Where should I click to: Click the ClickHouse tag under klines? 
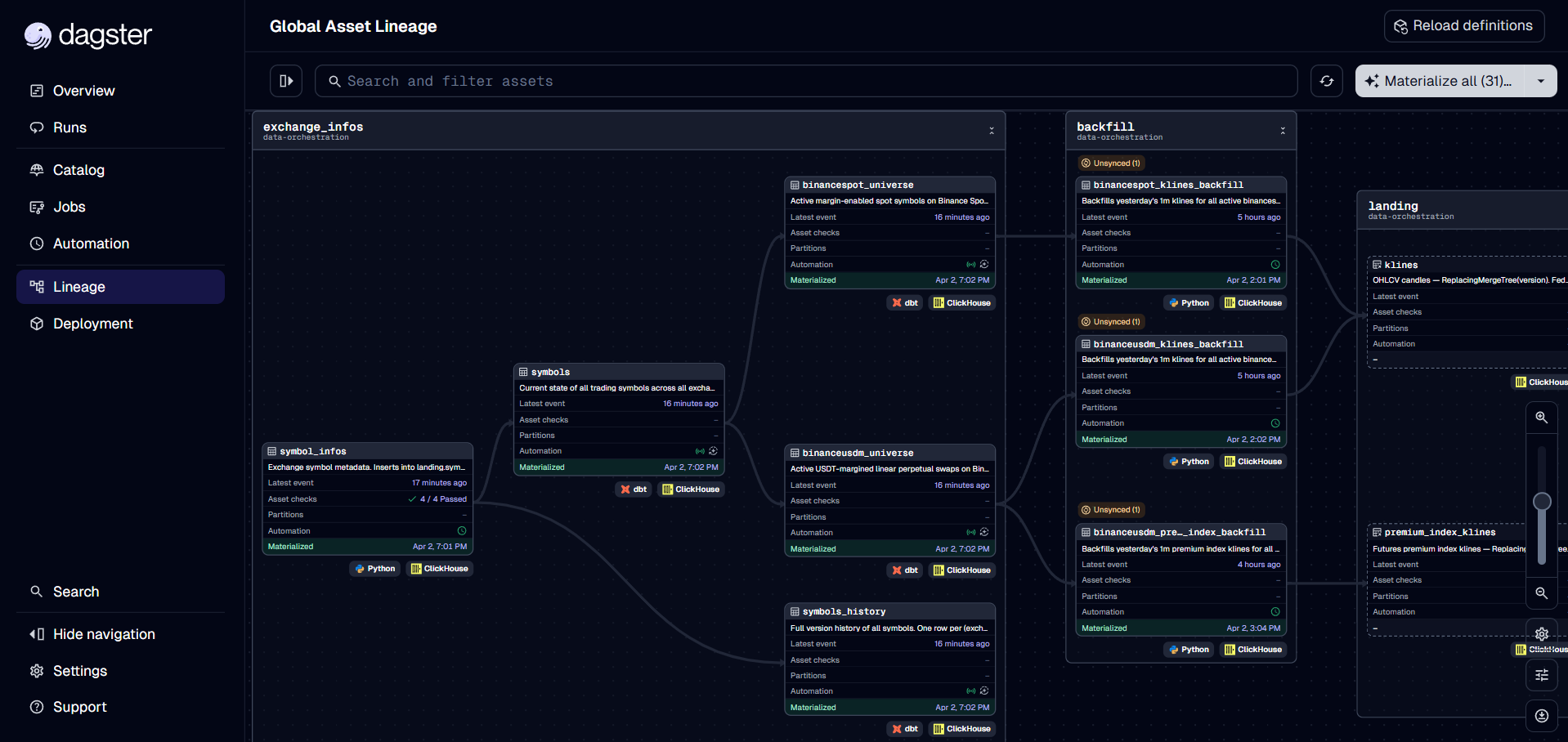click(x=1540, y=382)
